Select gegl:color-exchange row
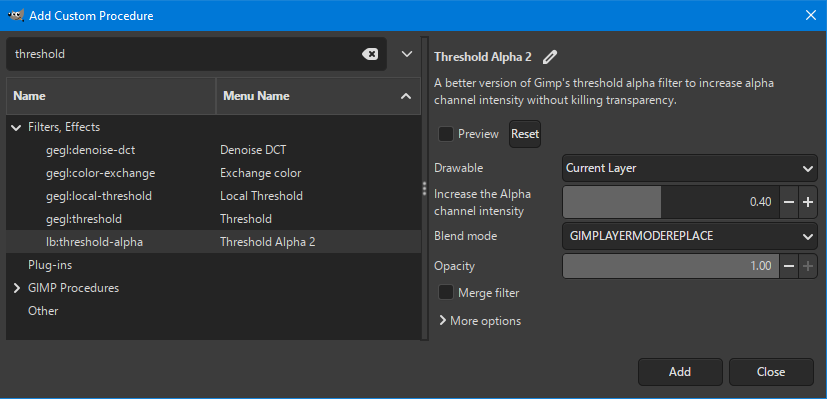Viewport: 827px width, 399px height. [213, 173]
